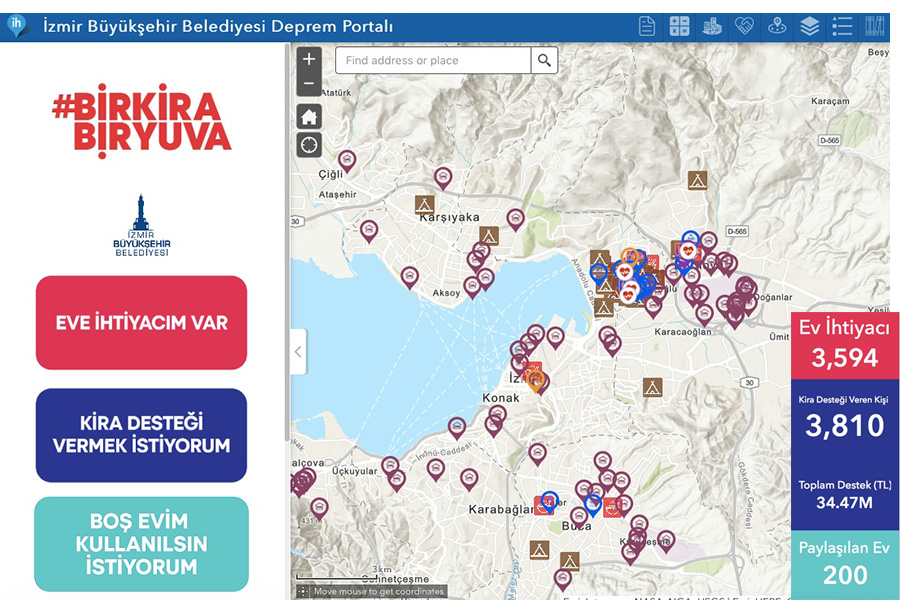Open the map layers list
This screenshot has height=600, width=900.
coord(809,27)
